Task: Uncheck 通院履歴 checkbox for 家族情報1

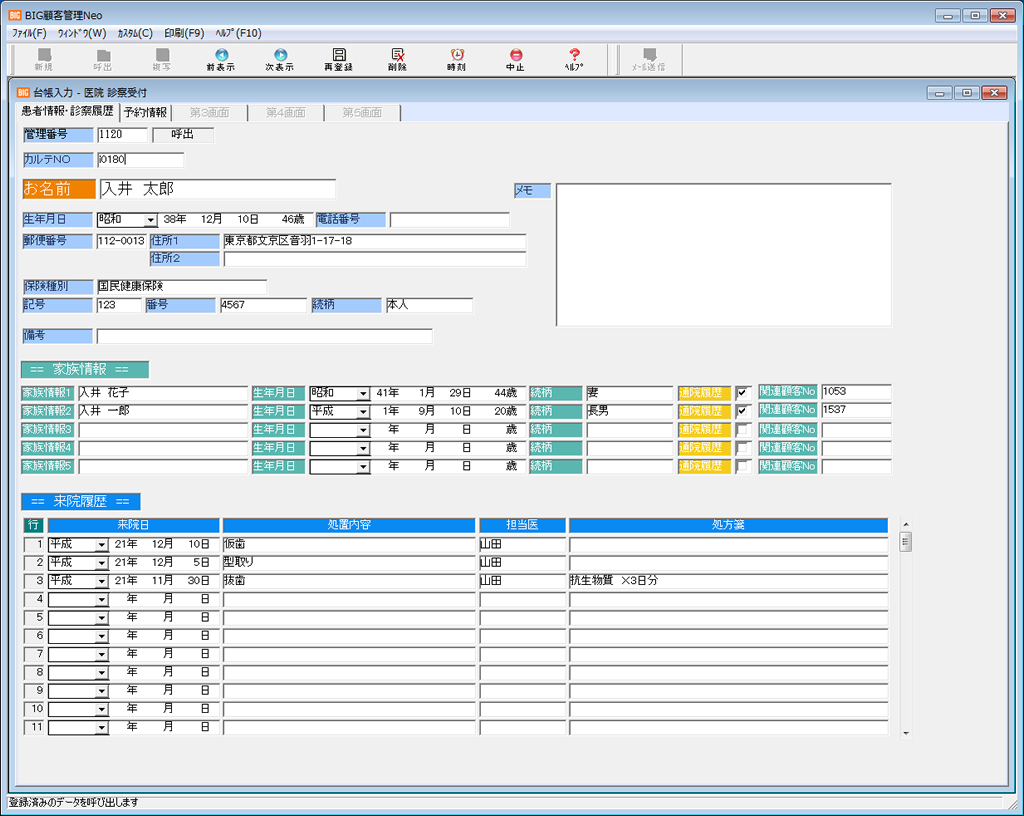Action: point(742,393)
